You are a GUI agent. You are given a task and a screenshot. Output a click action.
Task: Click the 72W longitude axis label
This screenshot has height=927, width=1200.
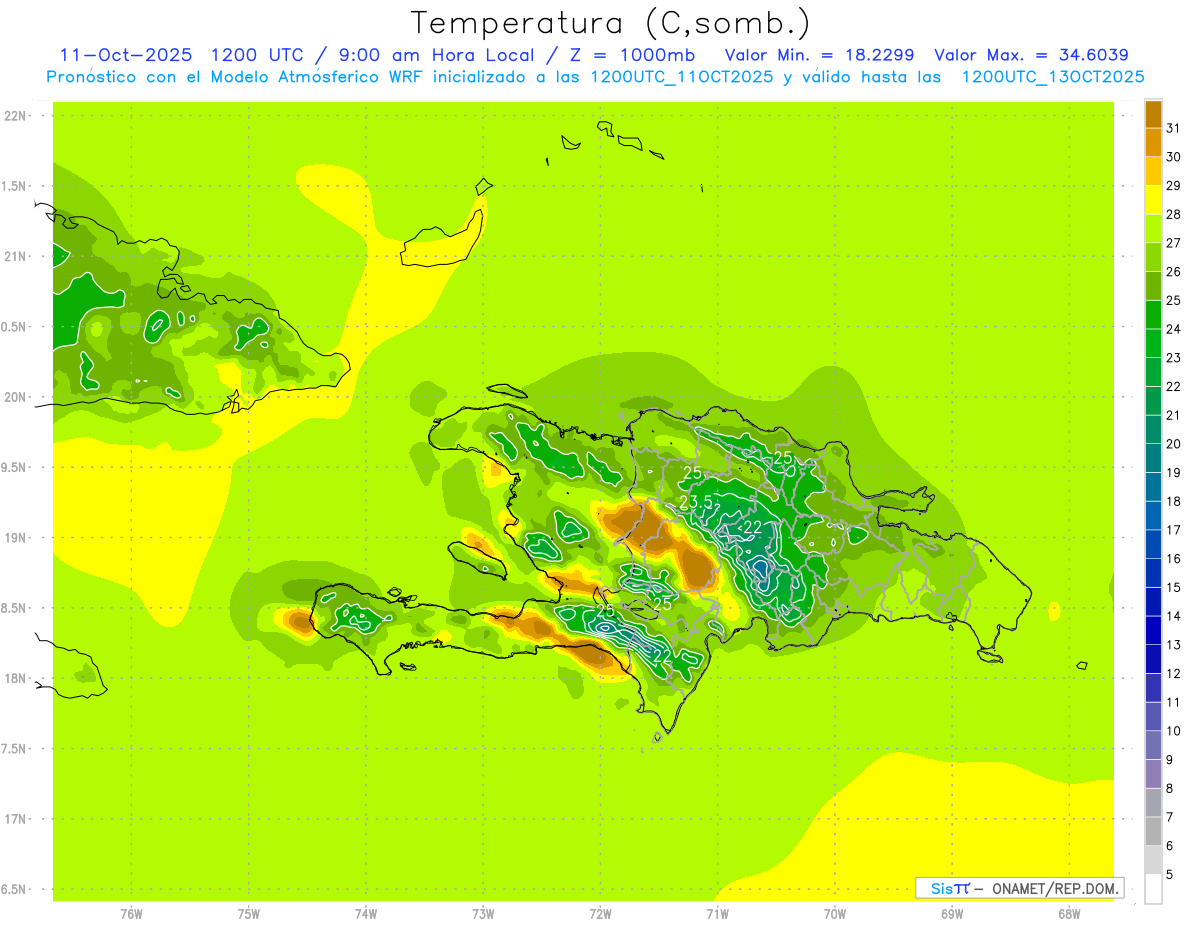pos(600,913)
